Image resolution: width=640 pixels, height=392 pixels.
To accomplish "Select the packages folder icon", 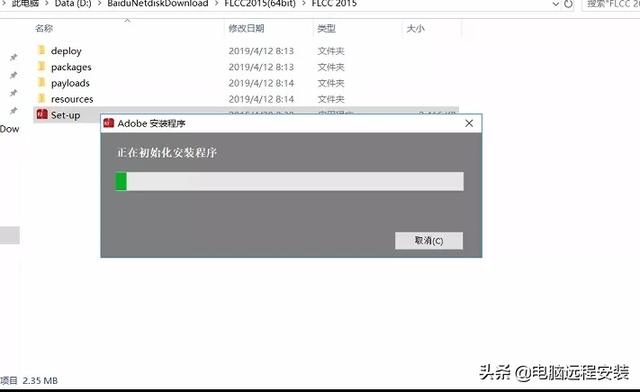I will pyautogui.click(x=41, y=66).
